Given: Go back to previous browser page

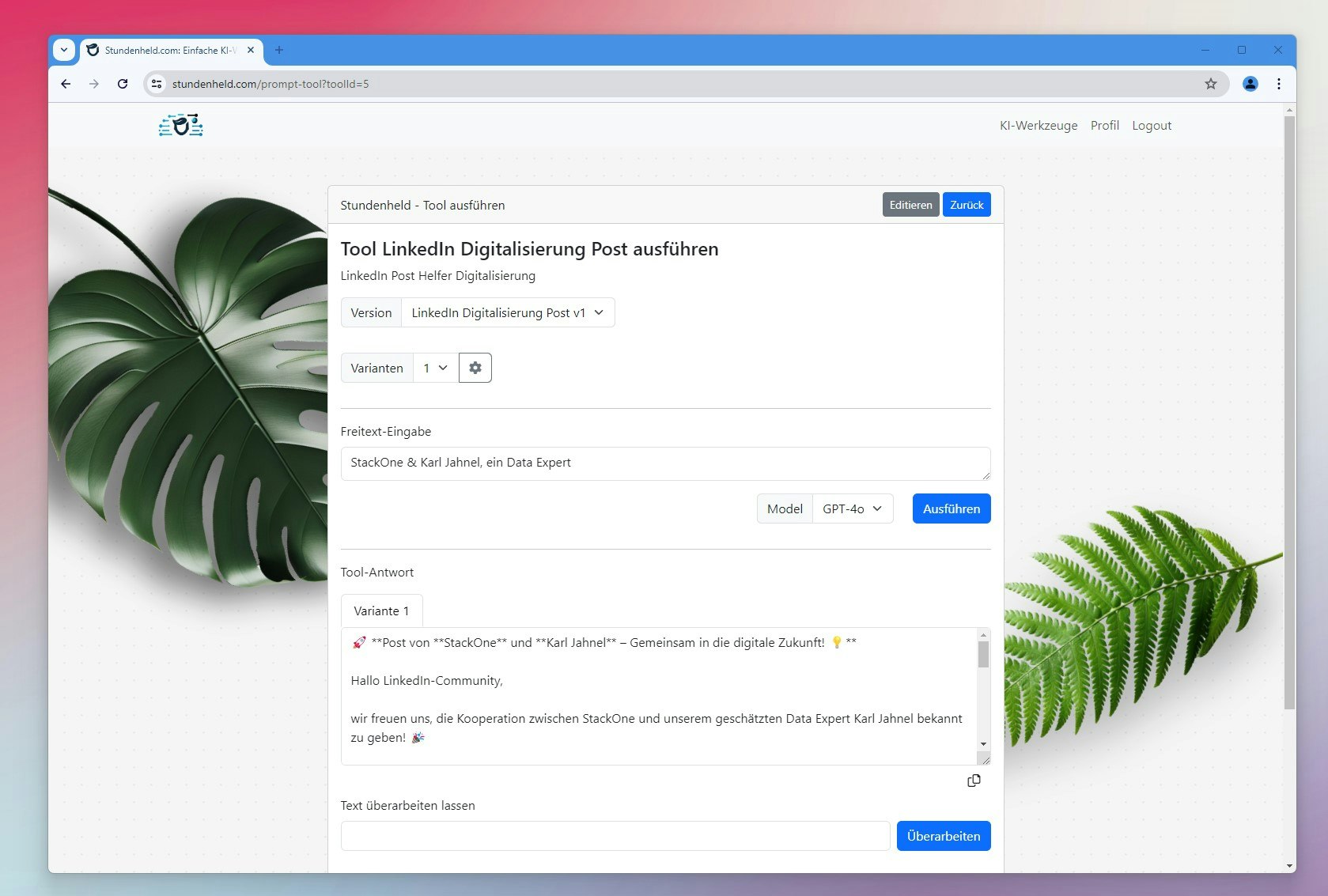Looking at the screenshot, I should pyautogui.click(x=66, y=84).
